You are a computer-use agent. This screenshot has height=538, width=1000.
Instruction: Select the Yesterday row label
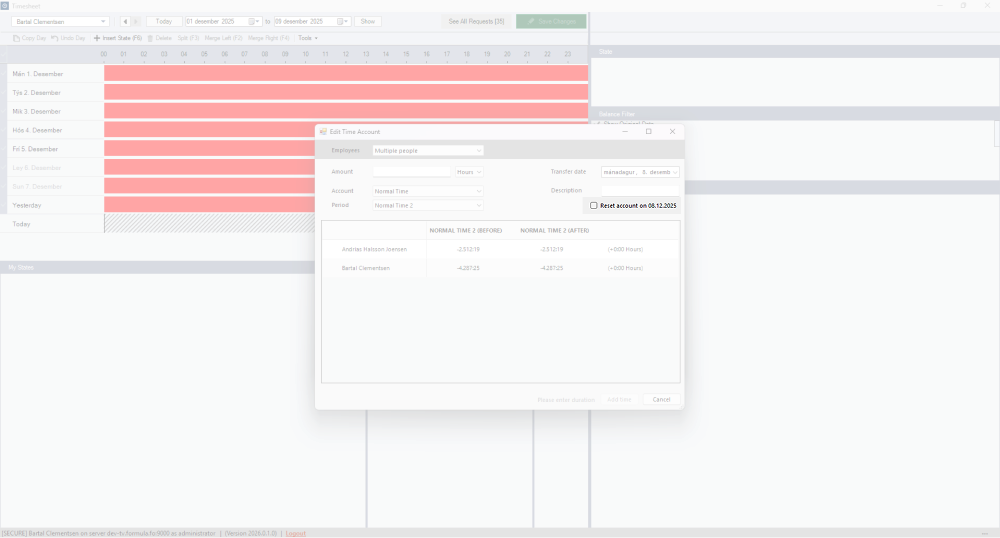27,206
